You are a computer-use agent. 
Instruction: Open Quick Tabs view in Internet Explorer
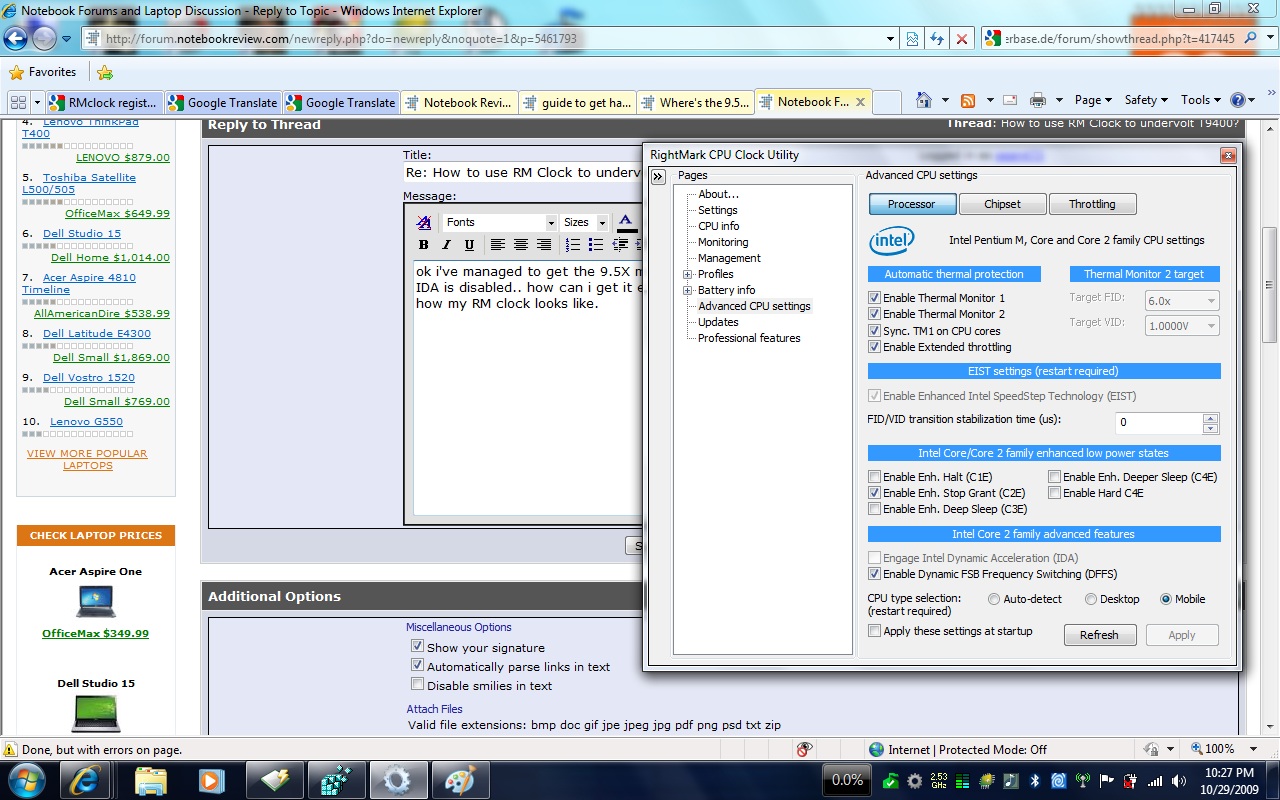[x=18, y=102]
